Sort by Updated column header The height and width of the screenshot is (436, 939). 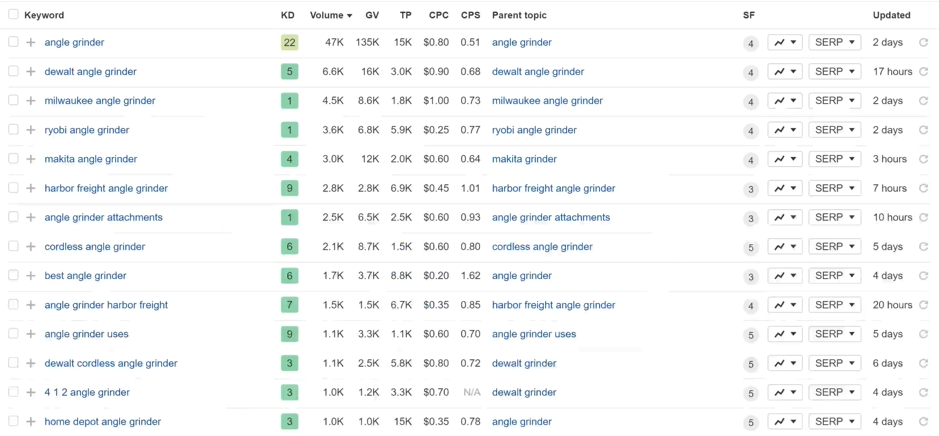click(892, 15)
